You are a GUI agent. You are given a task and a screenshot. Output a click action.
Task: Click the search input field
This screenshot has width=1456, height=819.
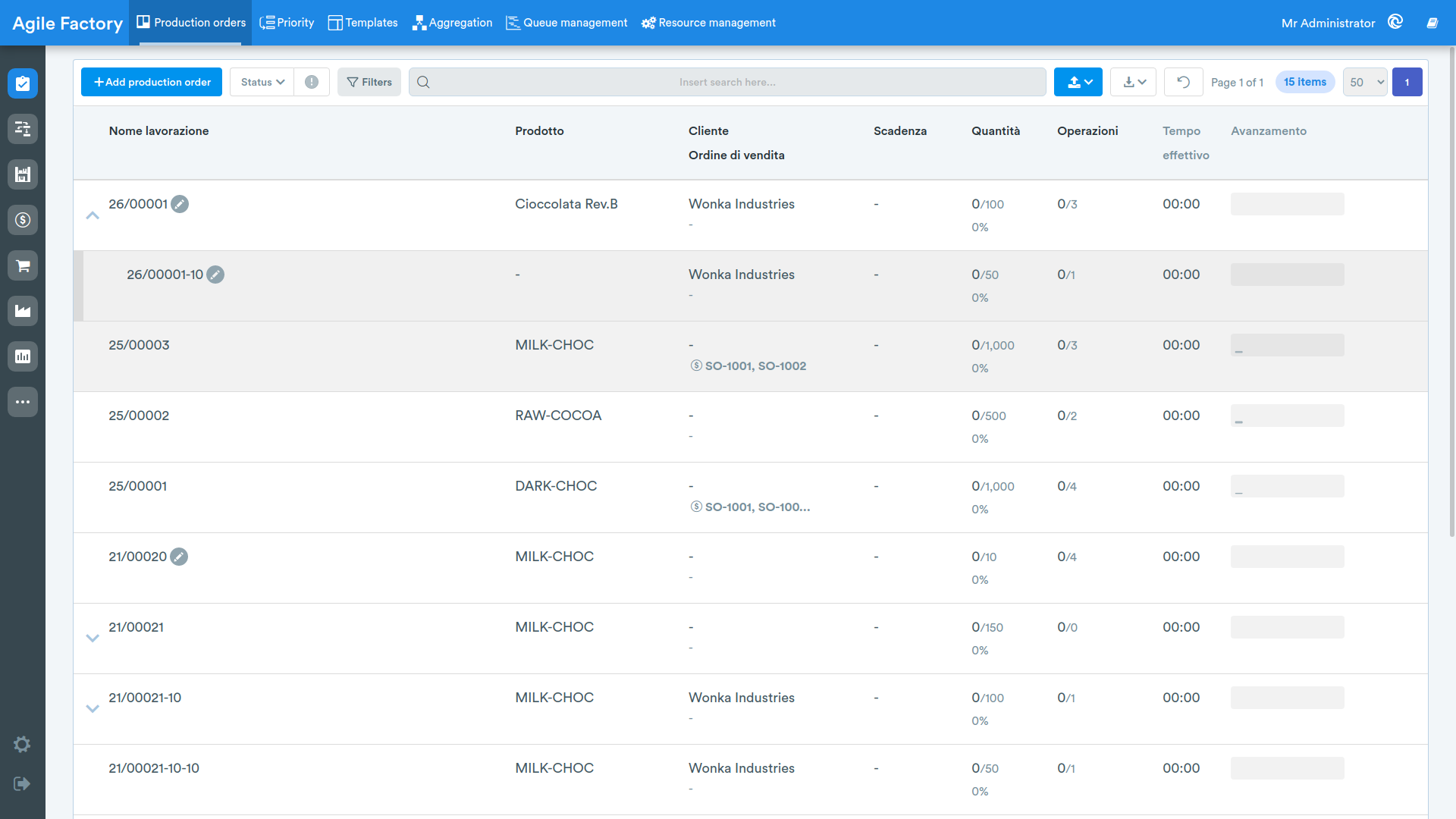tap(727, 82)
